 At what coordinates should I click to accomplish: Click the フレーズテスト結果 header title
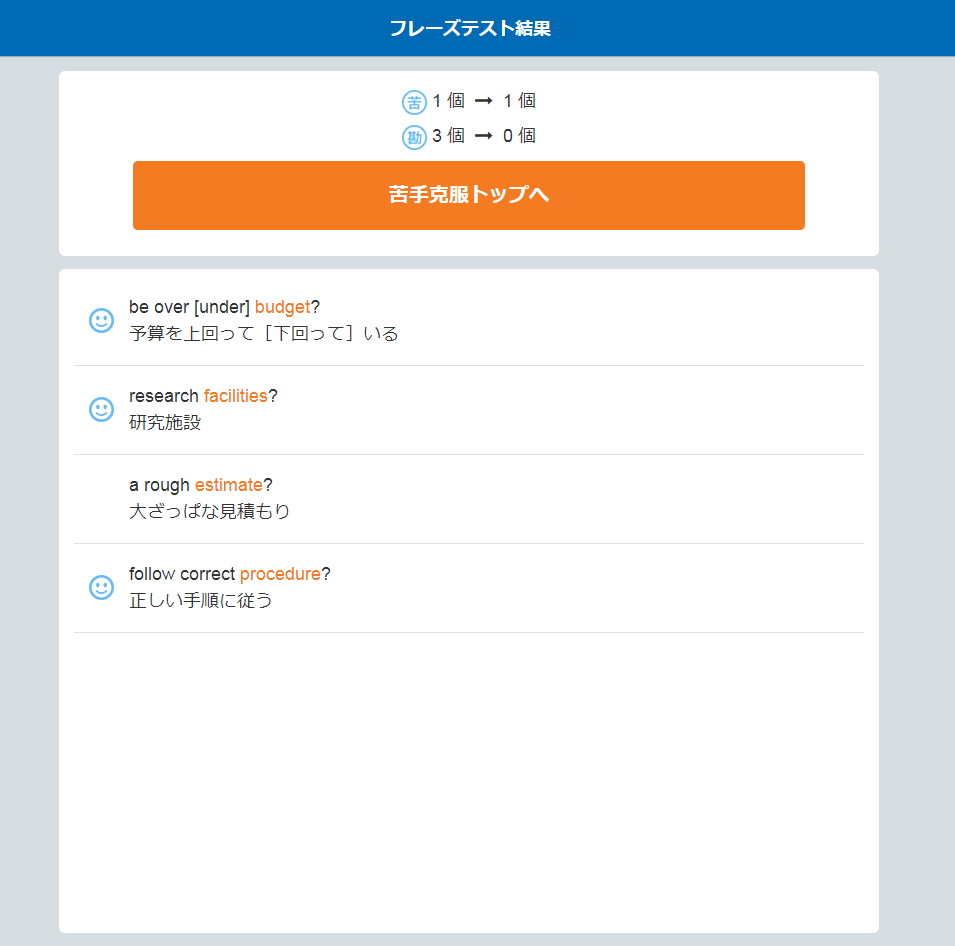(x=470, y=28)
